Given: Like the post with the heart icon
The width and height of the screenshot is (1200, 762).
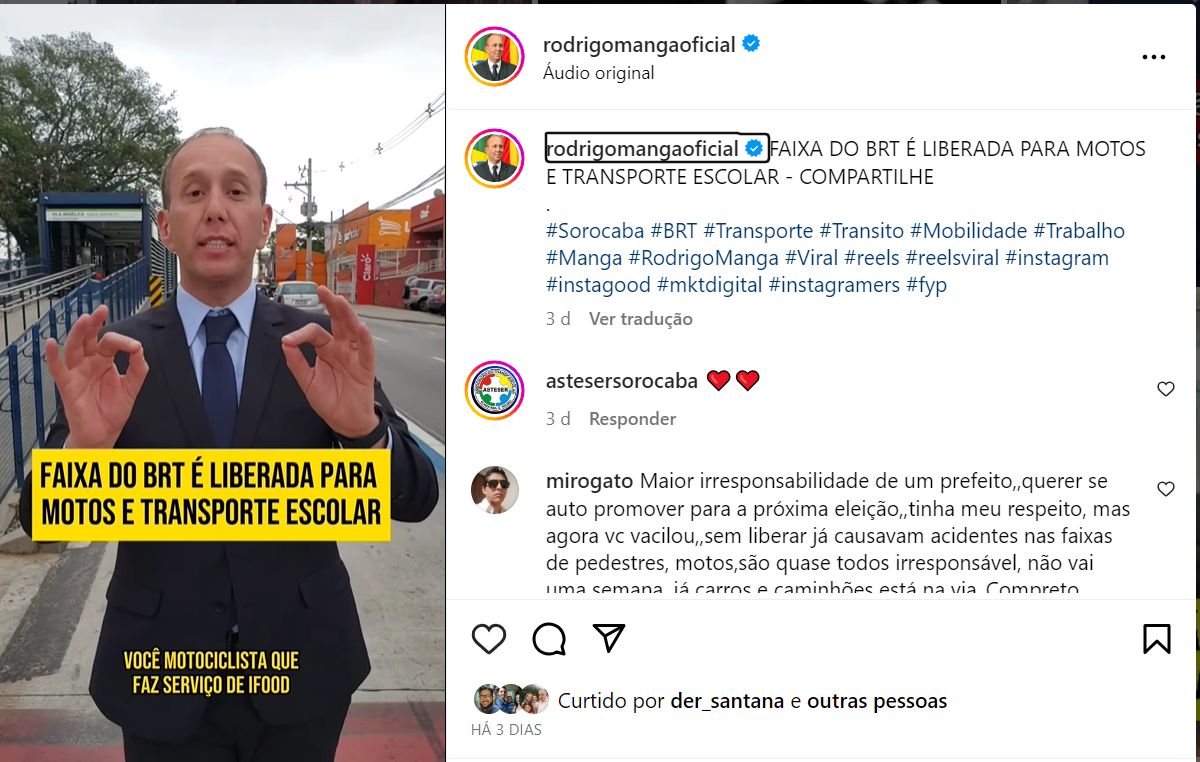Looking at the screenshot, I should tap(489, 638).
